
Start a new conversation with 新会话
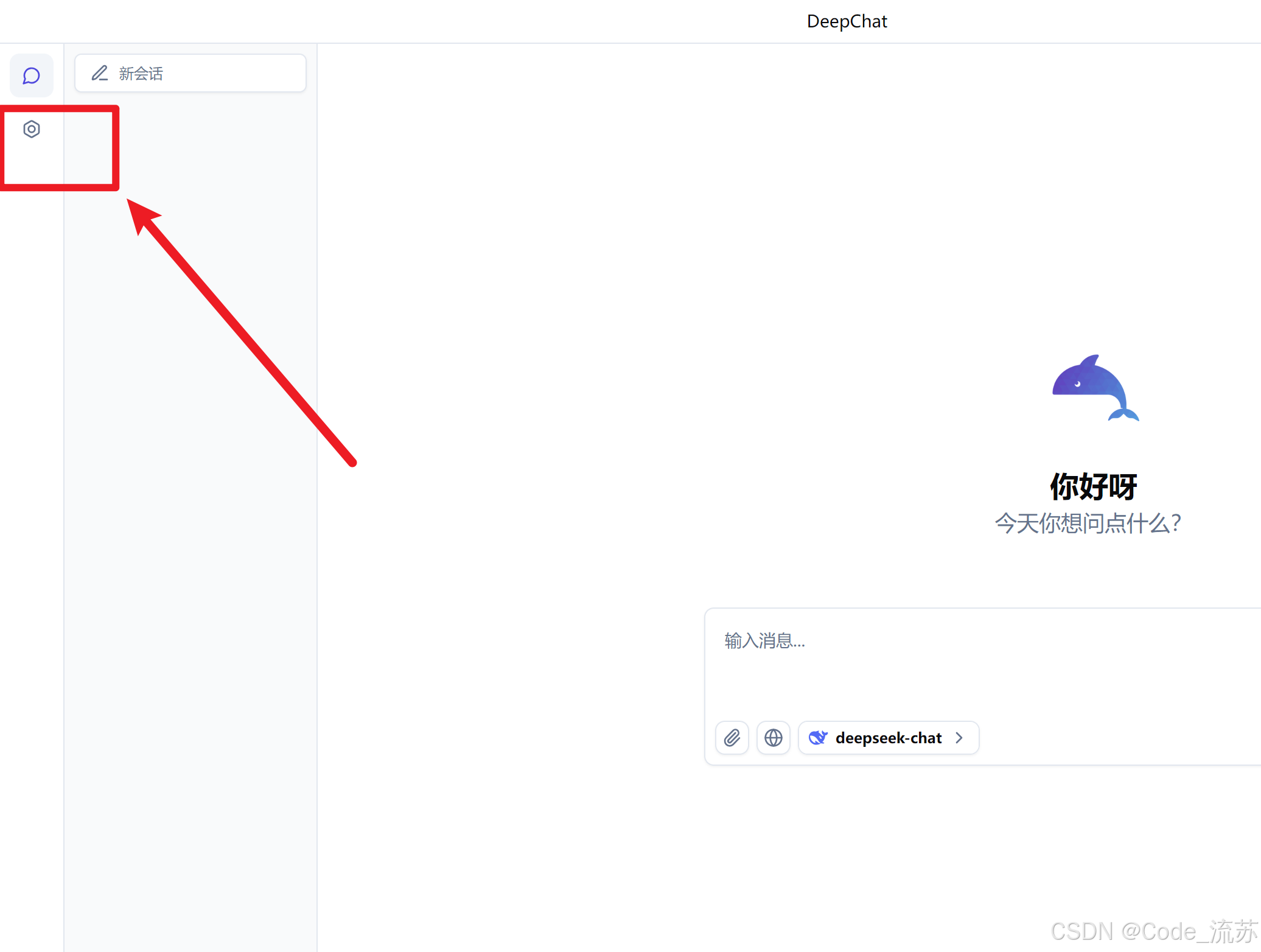click(x=190, y=74)
